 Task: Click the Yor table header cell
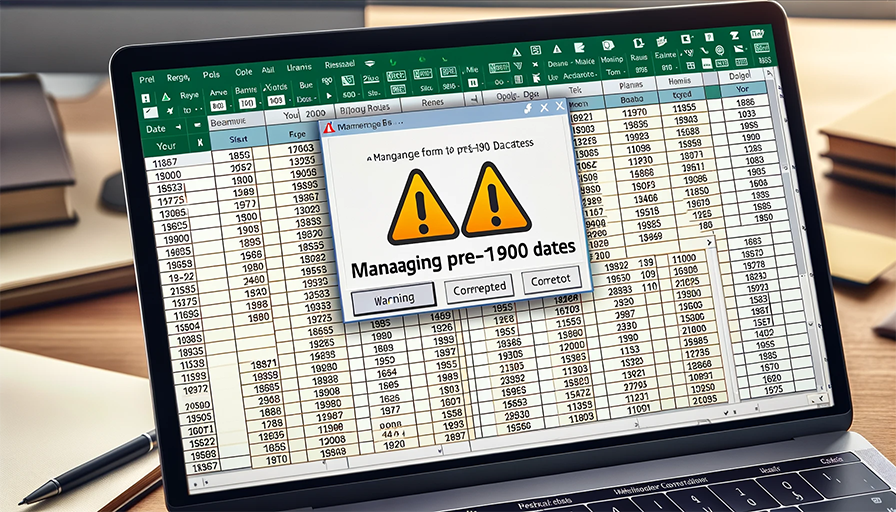742,89
